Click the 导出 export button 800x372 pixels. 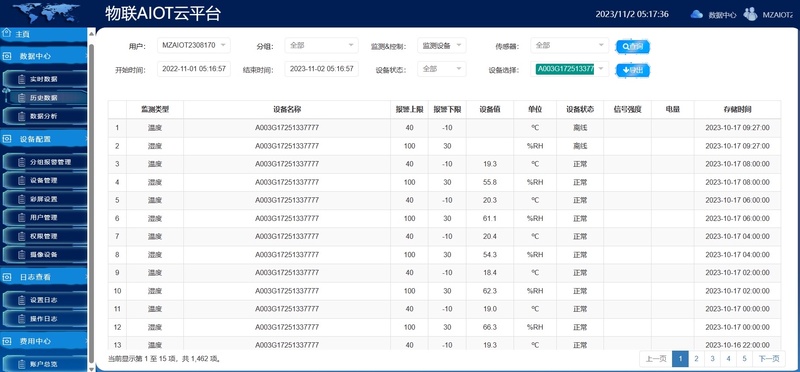click(x=633, y=70)
